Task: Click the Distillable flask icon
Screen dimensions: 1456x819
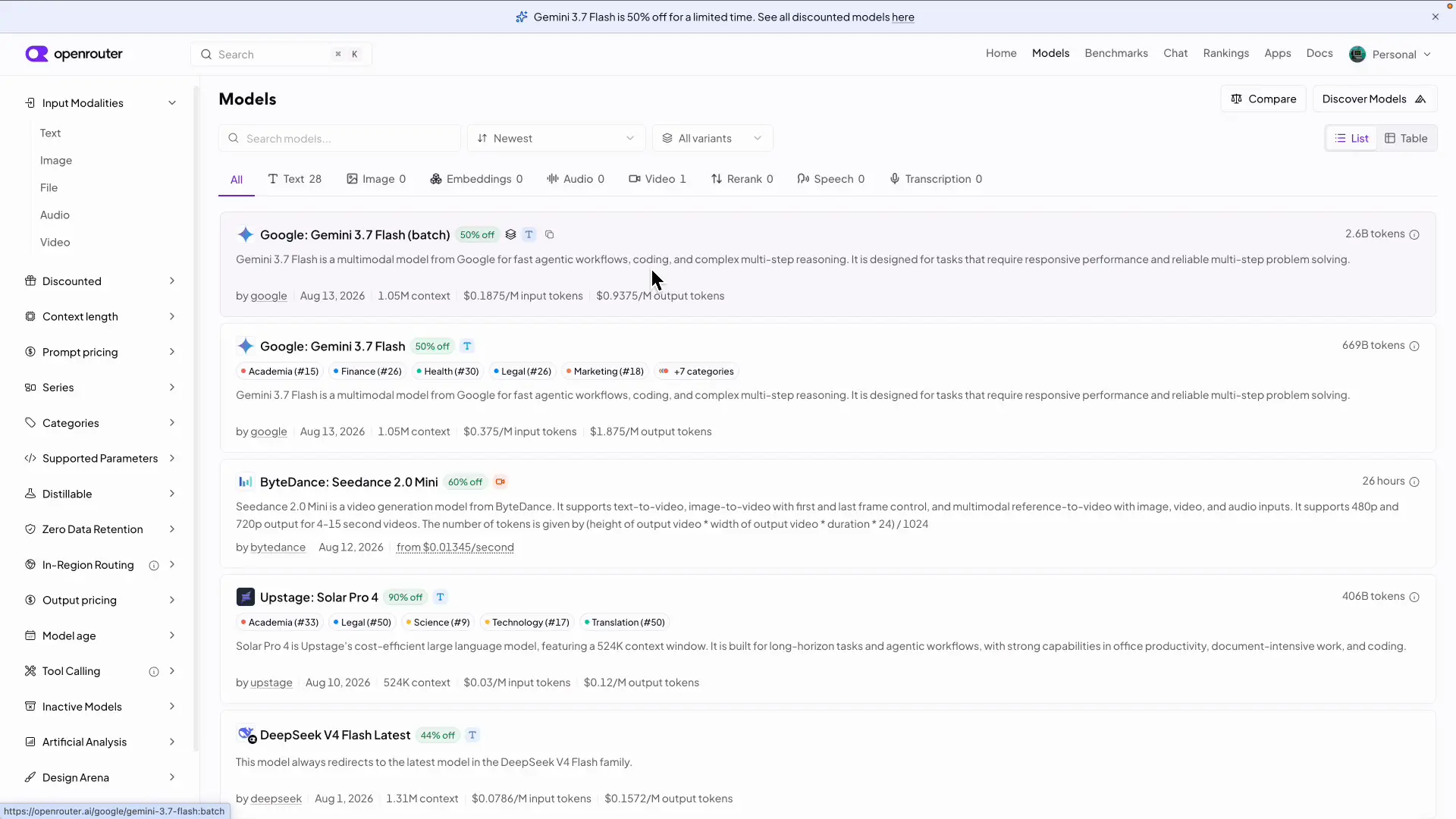Action: 30,494
